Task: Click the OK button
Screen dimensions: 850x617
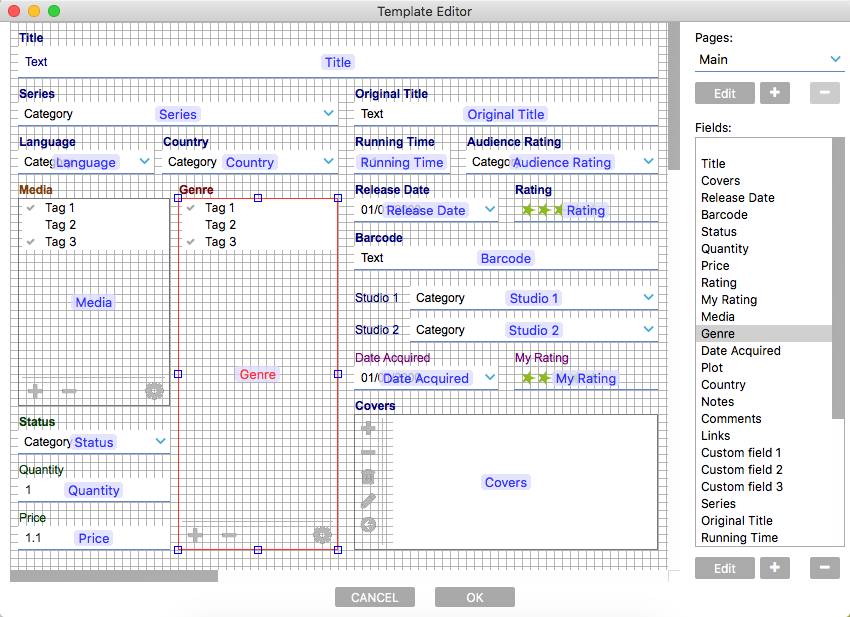Action: (x=474, y=597)
